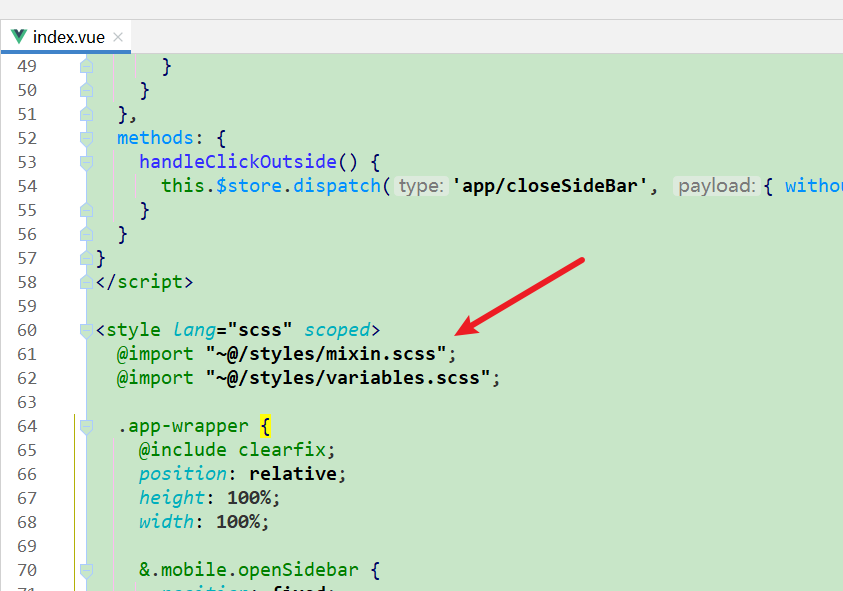The width and height of the screenshot is (843, 591).
Task: Click the Vue logo icon on the editor tab
Action: 18,36
